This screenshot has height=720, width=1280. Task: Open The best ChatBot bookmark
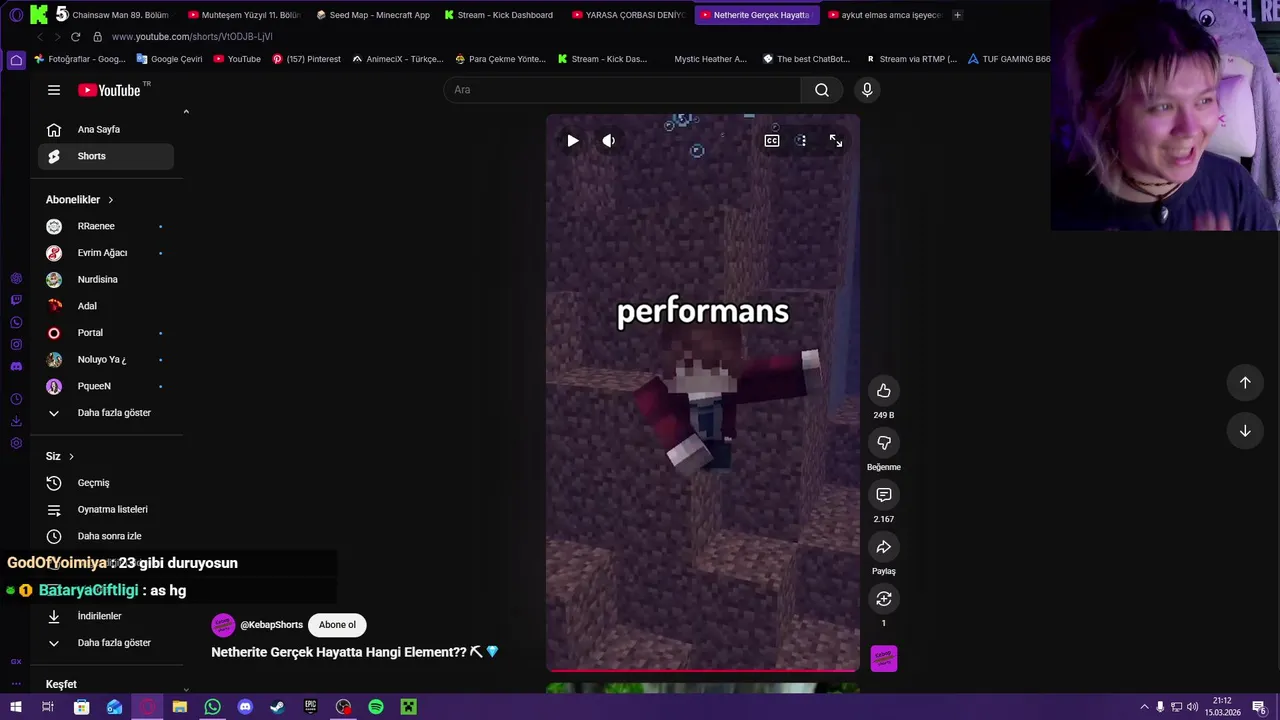pyautogui.click(x=807, y=59)
